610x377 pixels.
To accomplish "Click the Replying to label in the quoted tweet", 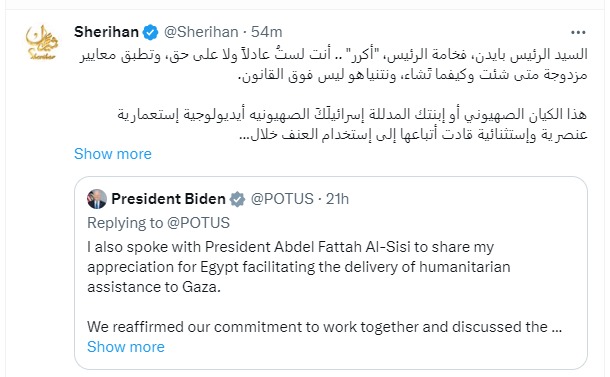I will click(125, 223).
